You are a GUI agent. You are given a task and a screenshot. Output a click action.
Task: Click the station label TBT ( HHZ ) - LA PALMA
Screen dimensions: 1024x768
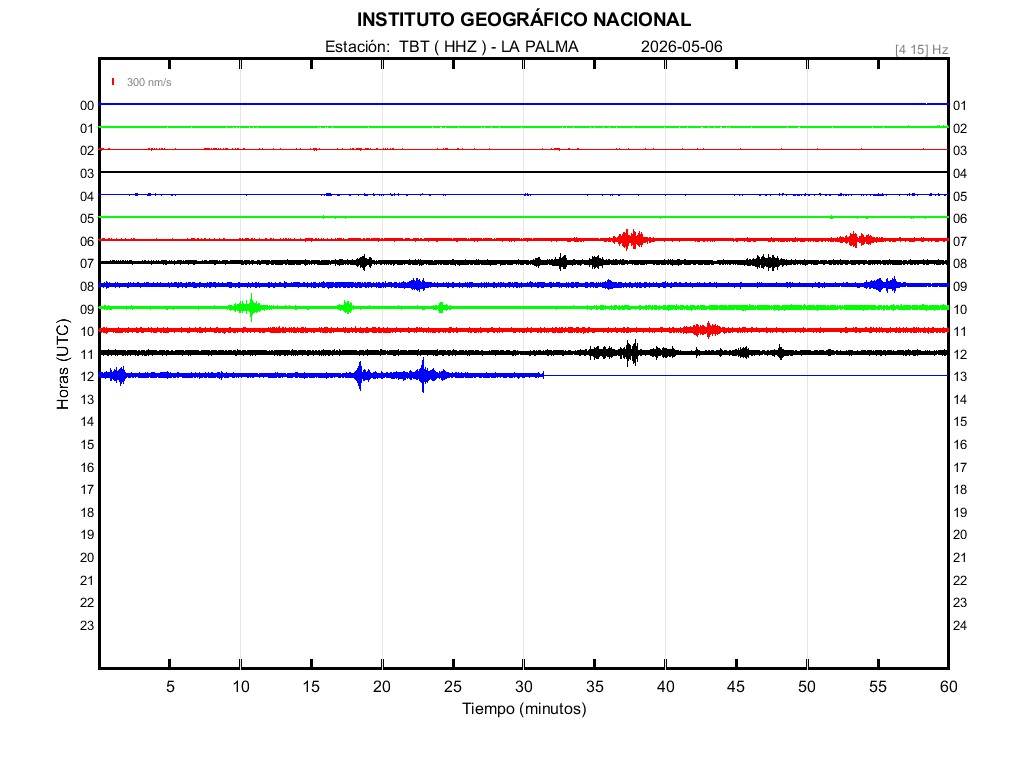pos(488,46)
